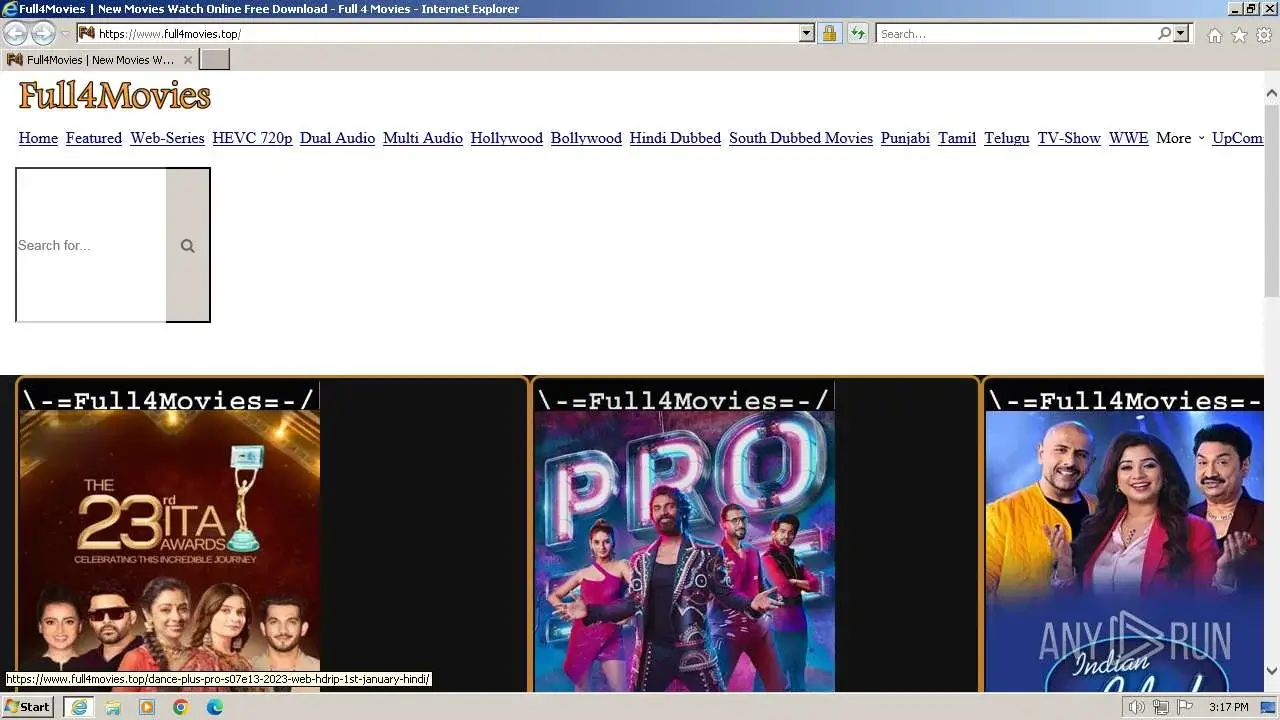Open South Dubbed Movies link

click(801, 138)
